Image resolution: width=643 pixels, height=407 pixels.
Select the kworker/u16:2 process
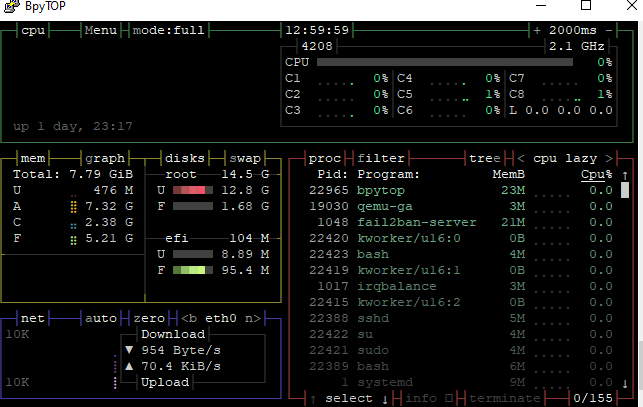pos(461,302)
